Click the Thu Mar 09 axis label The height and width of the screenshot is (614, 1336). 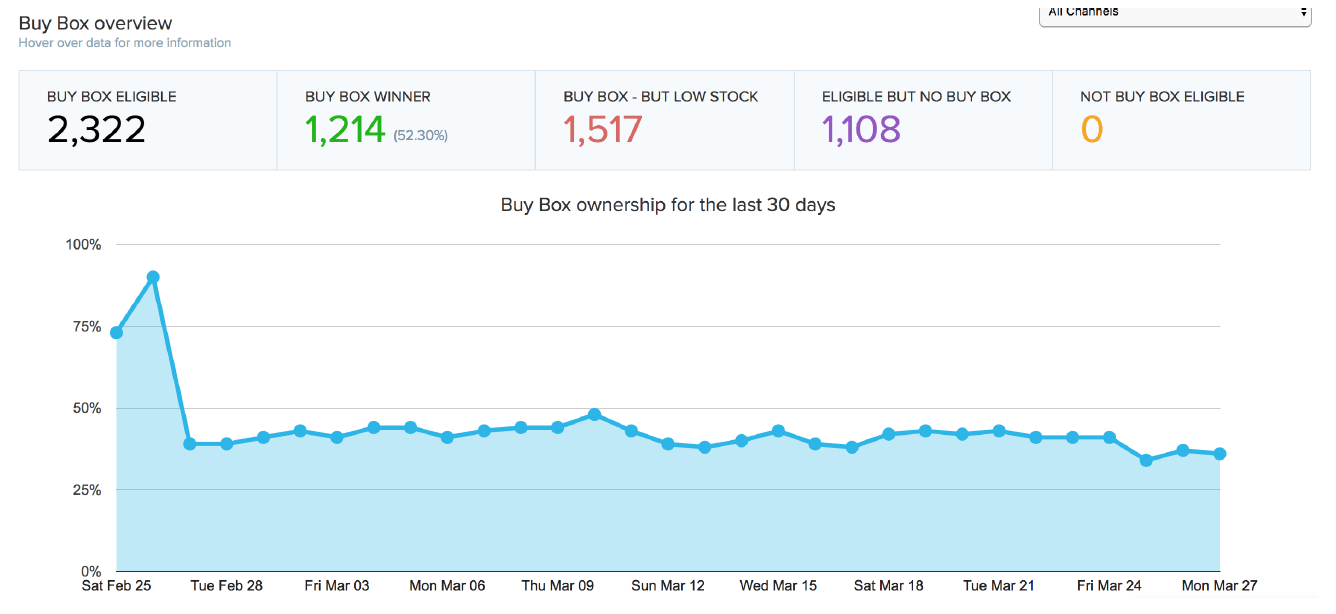coord(559,586)
